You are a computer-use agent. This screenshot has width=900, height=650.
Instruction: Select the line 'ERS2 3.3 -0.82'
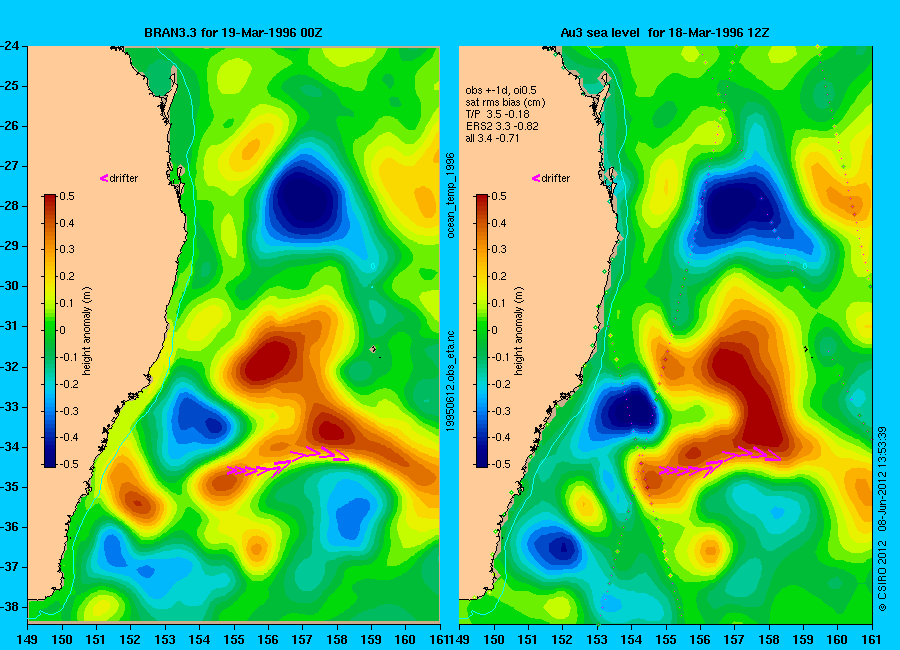click(x=502, y=126)
